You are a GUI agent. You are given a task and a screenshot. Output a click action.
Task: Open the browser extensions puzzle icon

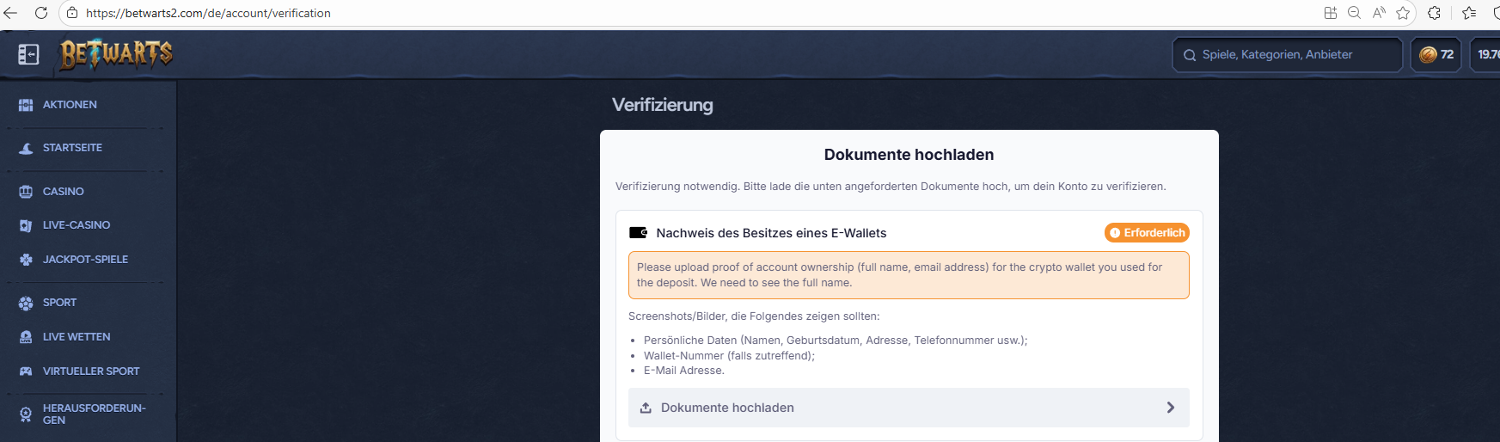pyautogui.click(x=1434, y=13)
